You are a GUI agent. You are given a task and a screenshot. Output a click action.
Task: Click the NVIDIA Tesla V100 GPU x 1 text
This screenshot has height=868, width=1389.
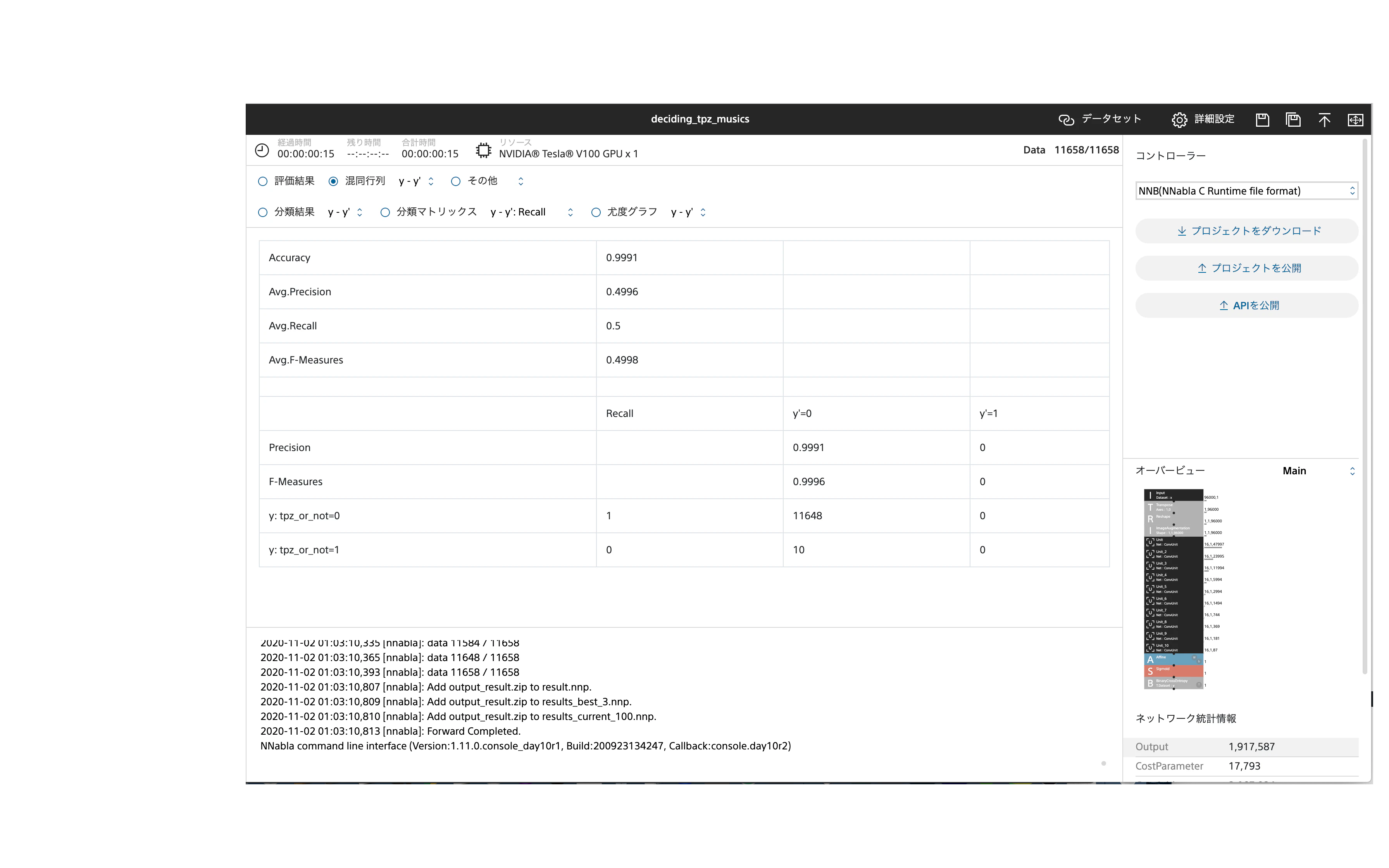point(568,154)
